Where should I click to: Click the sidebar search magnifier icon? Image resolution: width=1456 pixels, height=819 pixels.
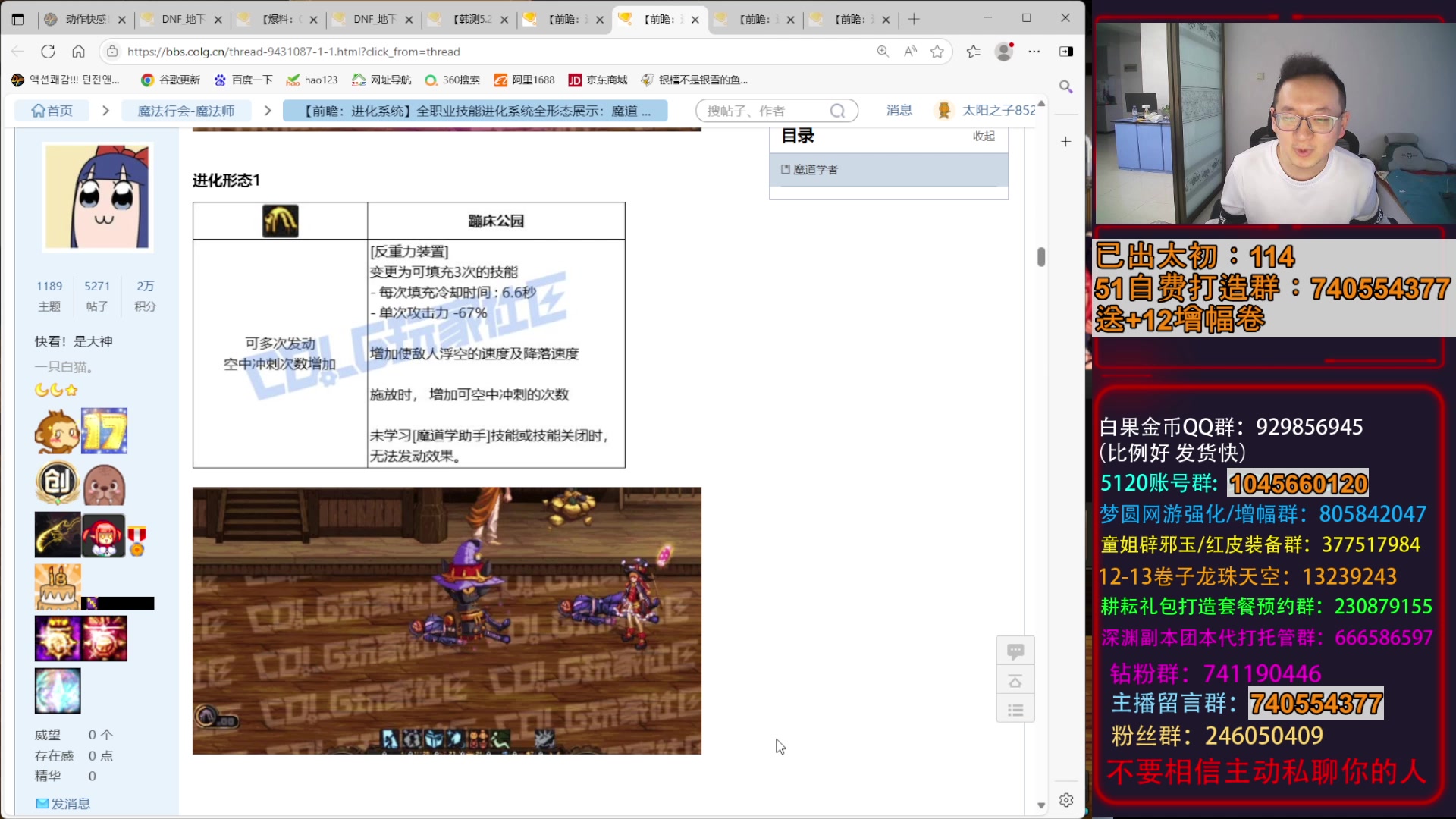(x=1066, y=87)
